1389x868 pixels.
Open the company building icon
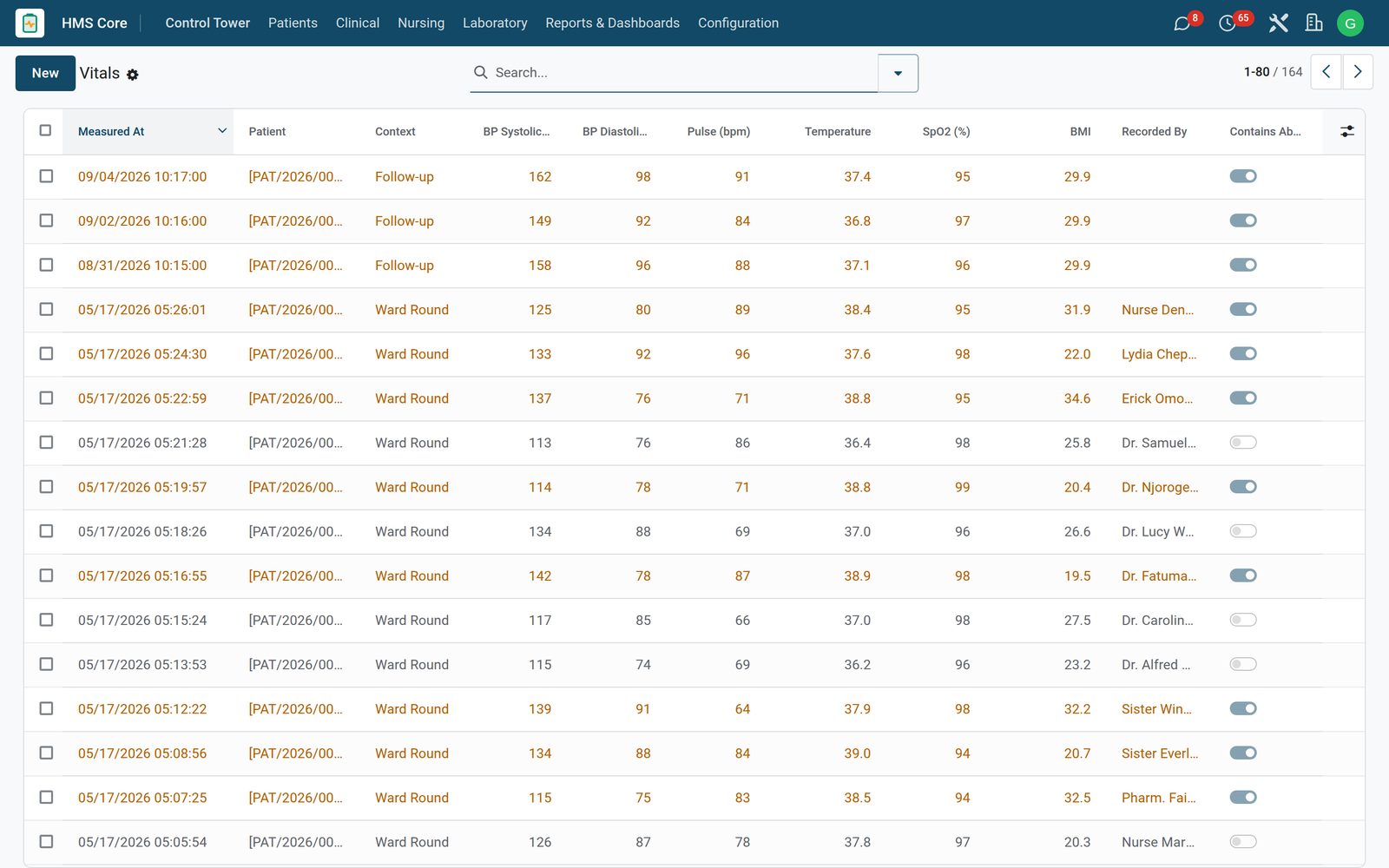coord(1314,23)
